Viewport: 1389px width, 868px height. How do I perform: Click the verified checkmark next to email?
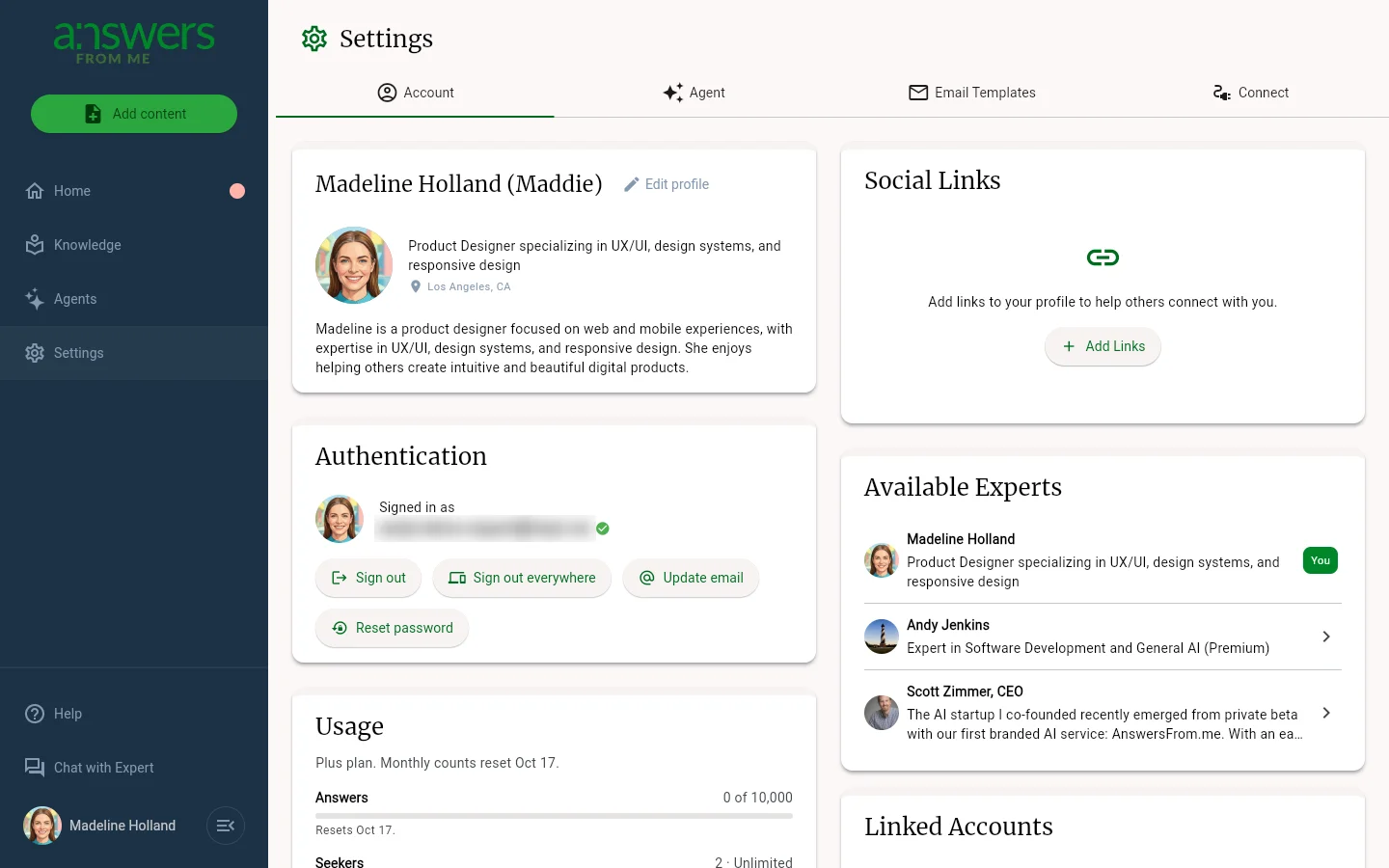[603, 529]
